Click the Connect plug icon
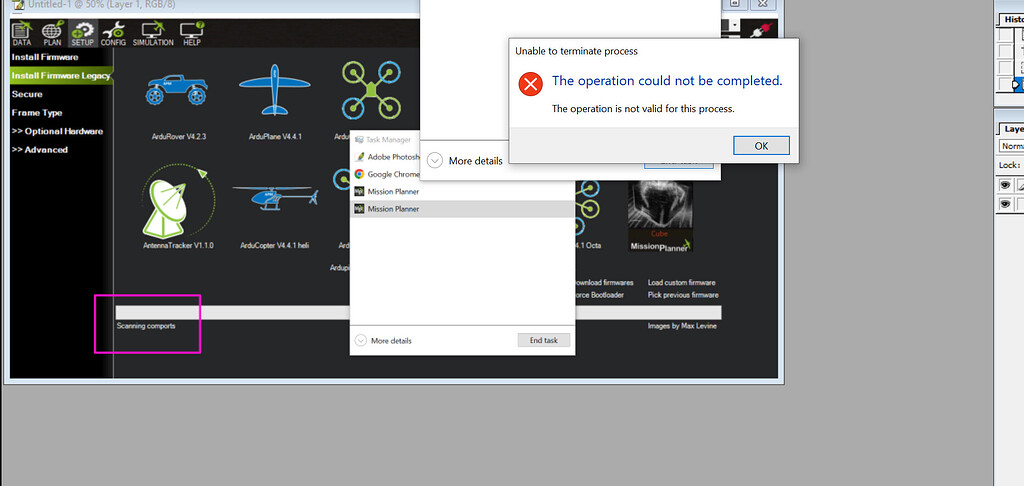This screenshot has width=1024, height=486. pyautogui.click(x=762, y=32)
